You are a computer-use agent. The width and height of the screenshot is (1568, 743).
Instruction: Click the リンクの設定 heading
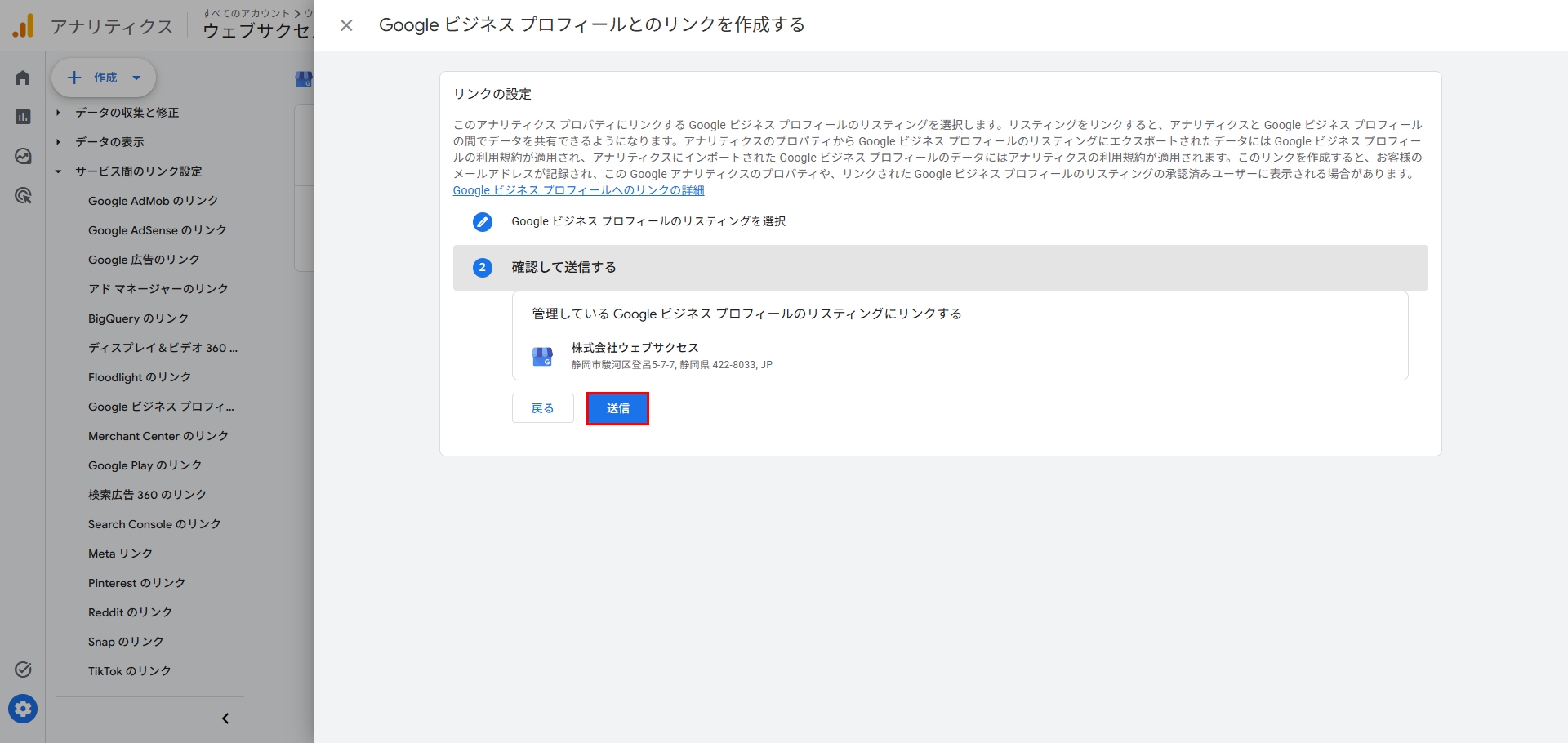click(x=492, y=94)
